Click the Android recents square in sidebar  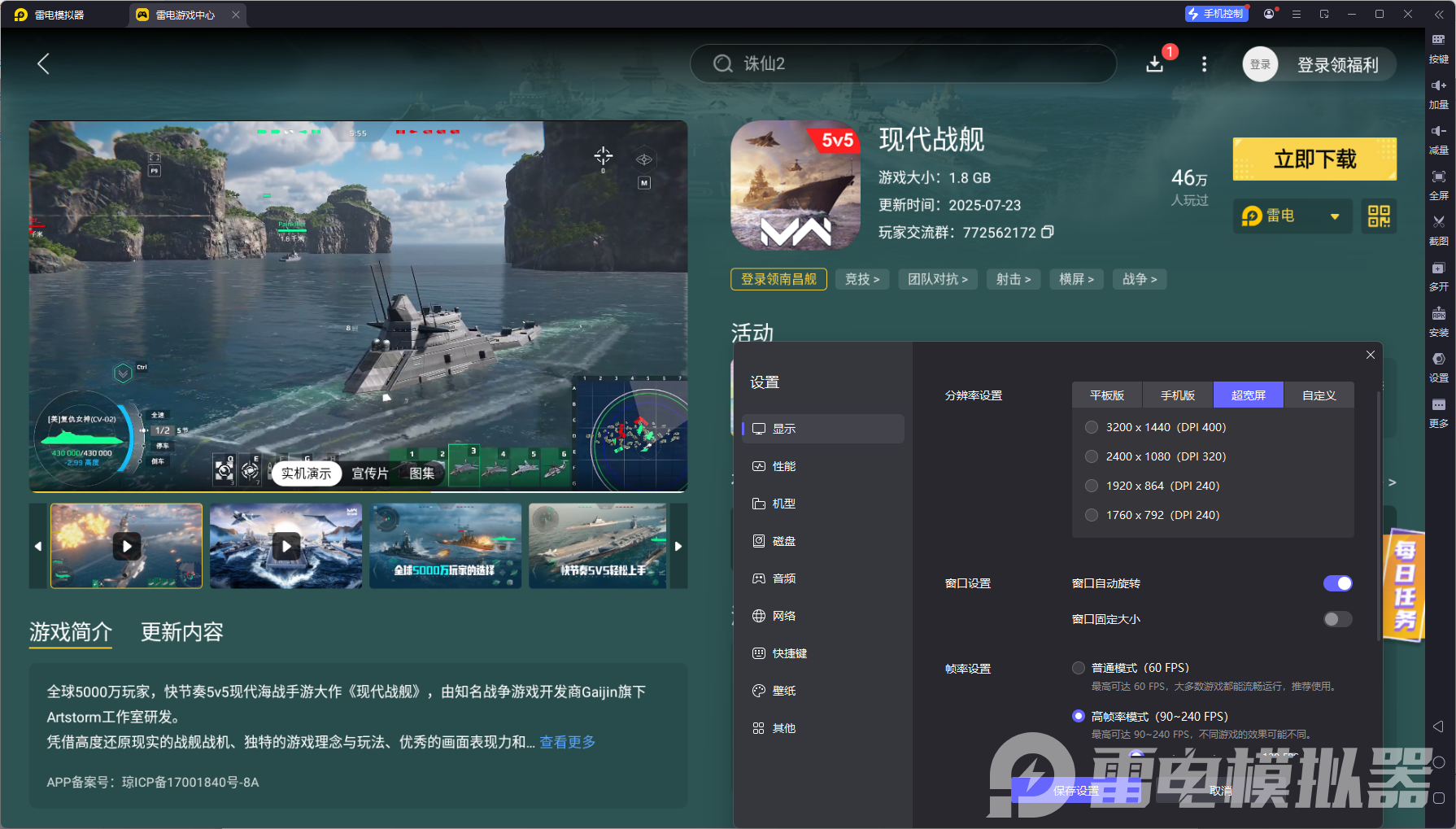coord(1438,798)
